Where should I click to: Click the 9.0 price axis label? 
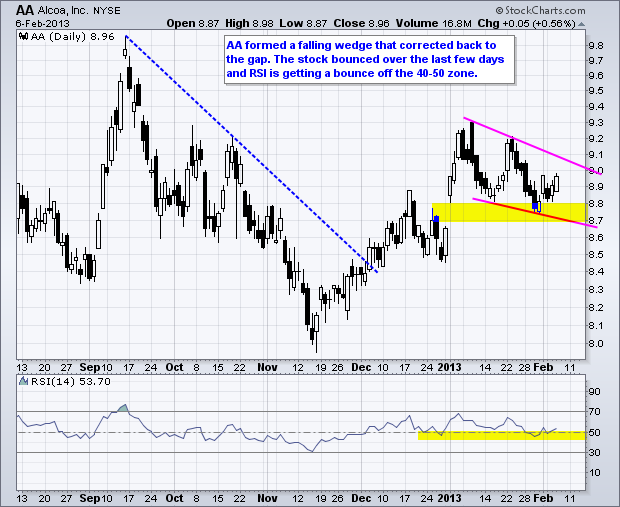click(595, 170)
